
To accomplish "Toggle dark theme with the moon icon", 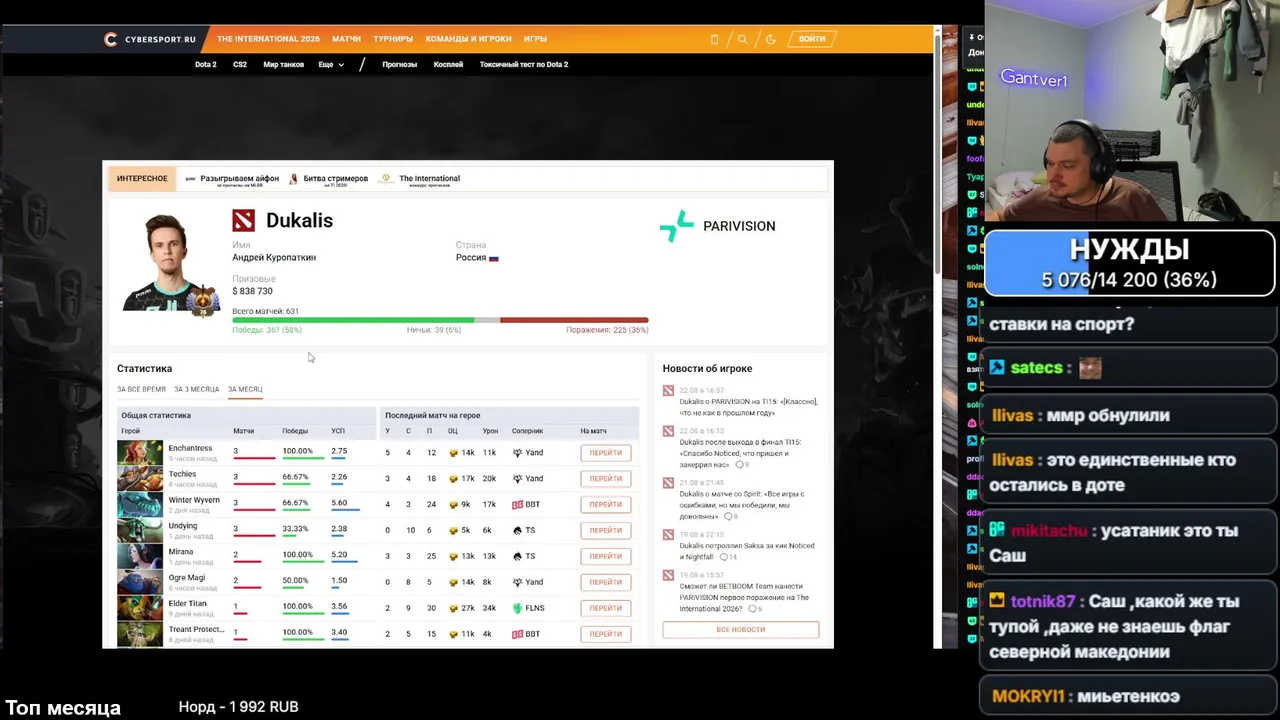I will click(770, 39).
